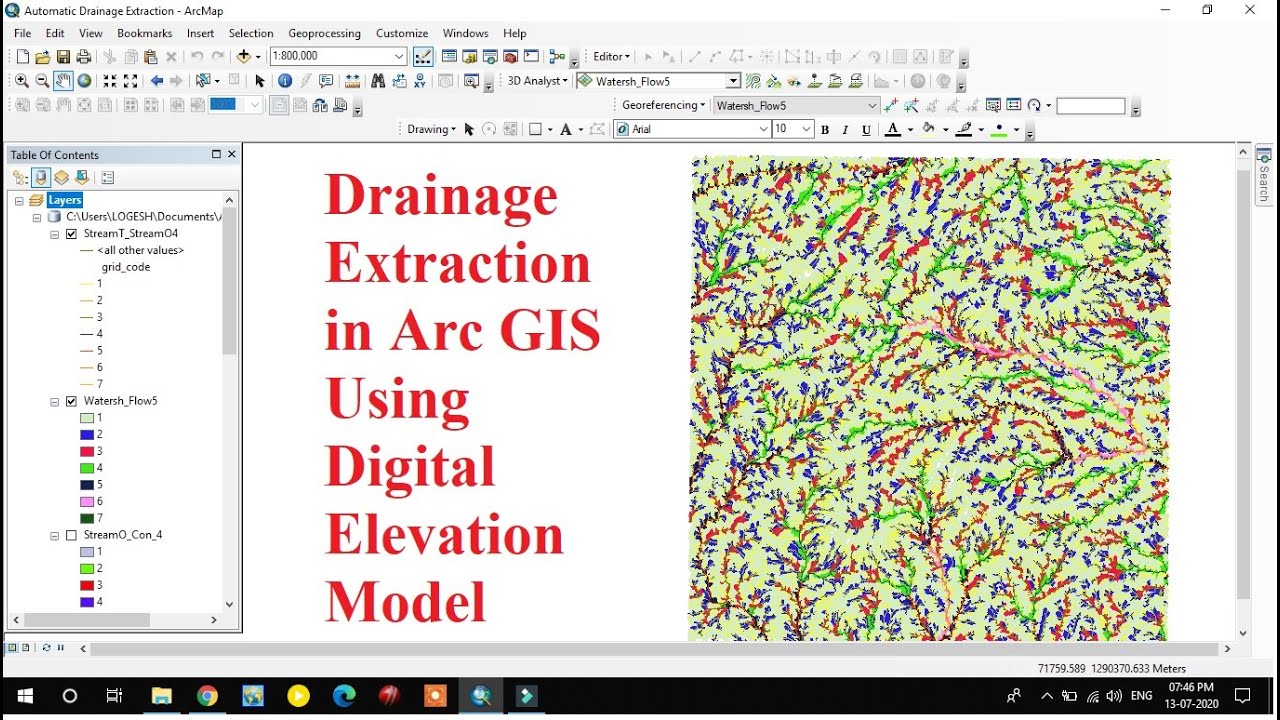
Task: Select the Measure ruler tool
Action: click(x=352, y=81)
